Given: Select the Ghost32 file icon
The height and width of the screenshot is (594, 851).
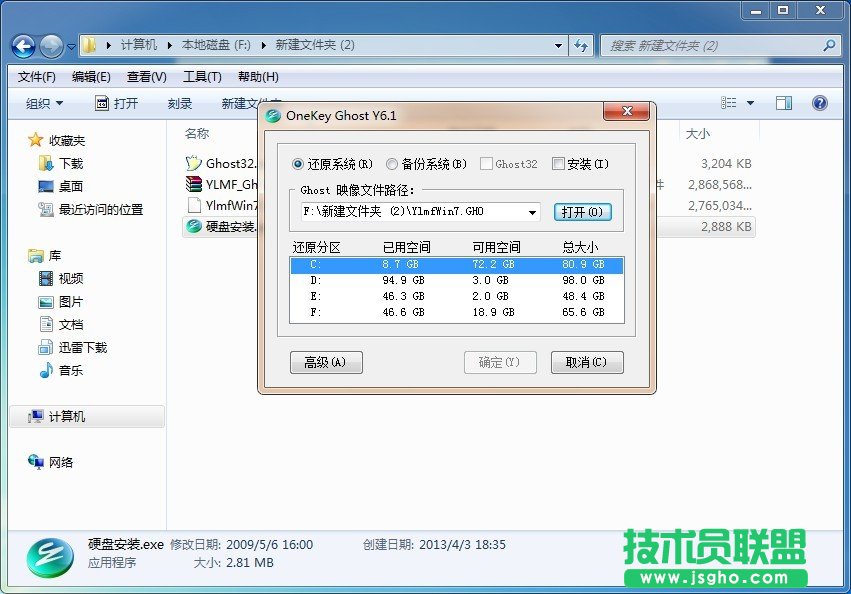Looking at the screenshot, I should (x=193, y=162).
